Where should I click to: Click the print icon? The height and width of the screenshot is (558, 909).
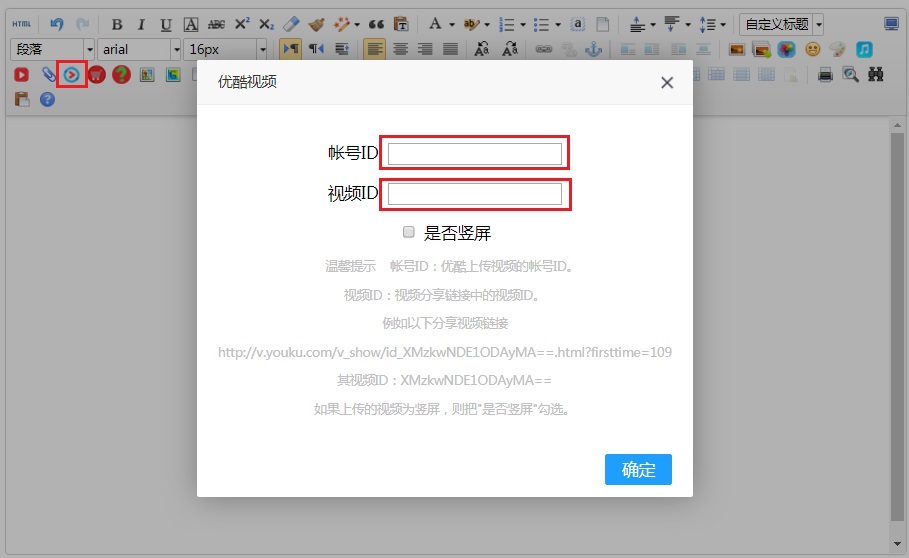(x=825, y=75)
